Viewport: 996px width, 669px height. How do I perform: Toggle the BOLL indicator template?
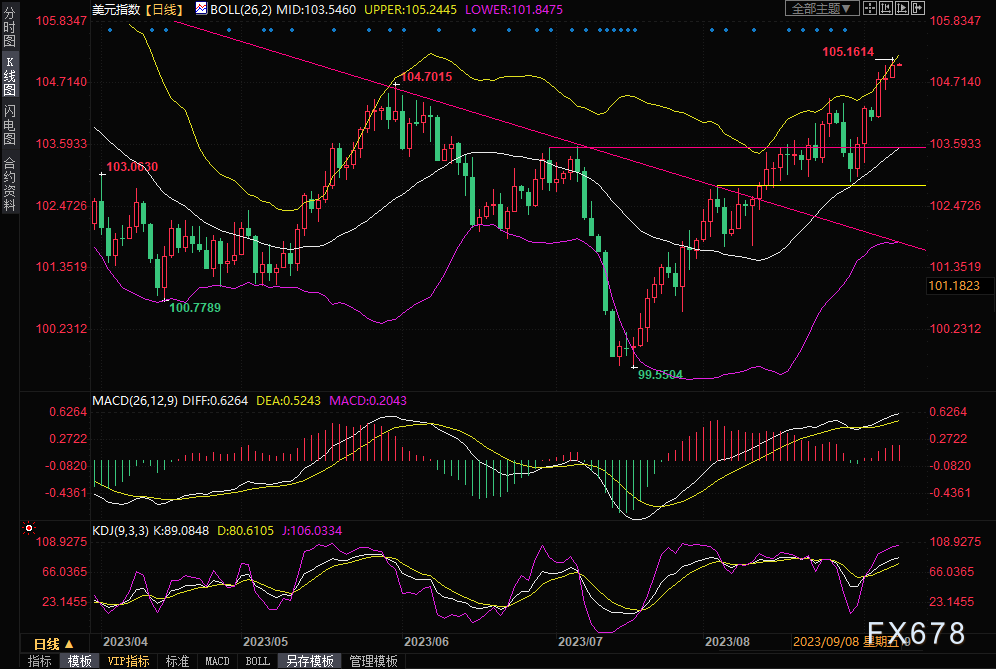pos(258,661)
